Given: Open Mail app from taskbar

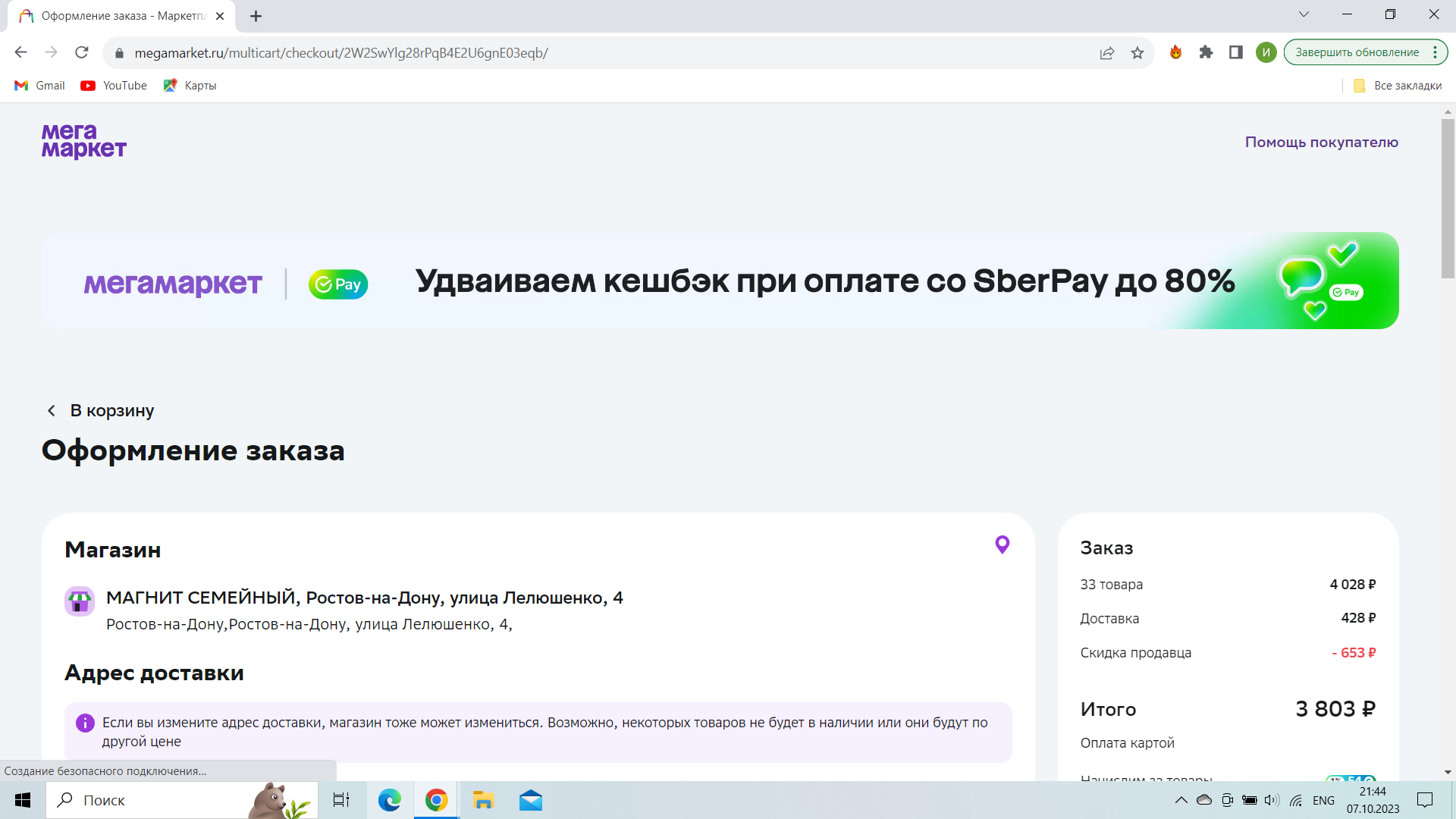Looking at the screenshot, I should coord(531,800).
